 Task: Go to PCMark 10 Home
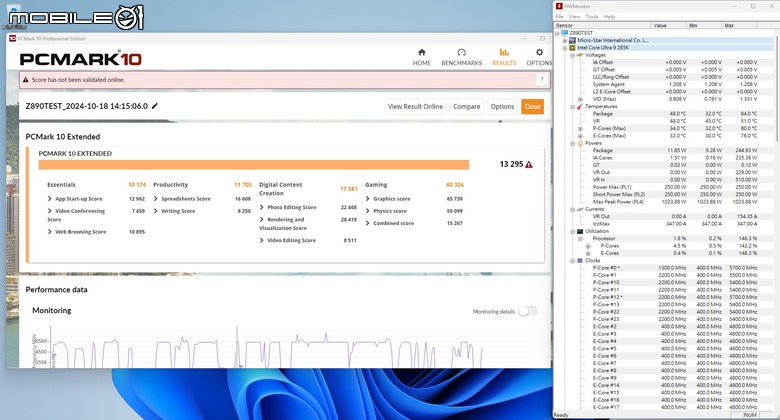point(421,57)
